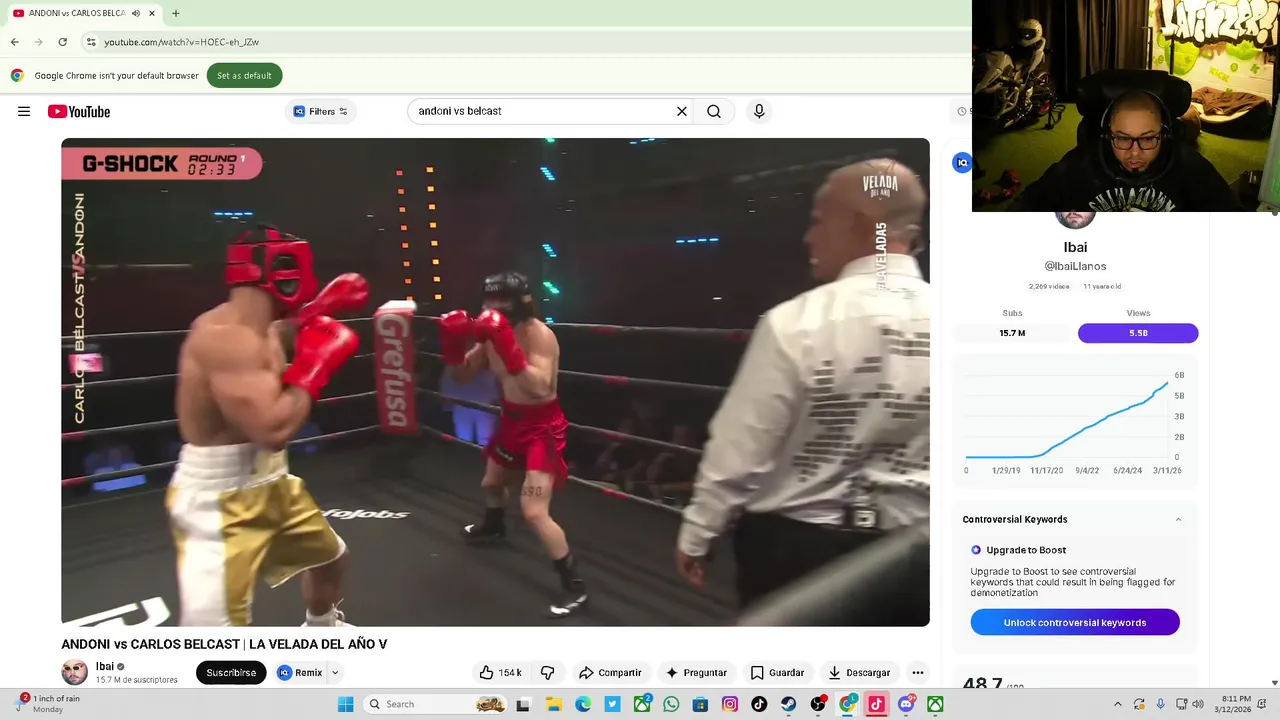Open the weather widget 1 inch of rain
Viewport: 1280px width, 720px height.
pos(48,704)
